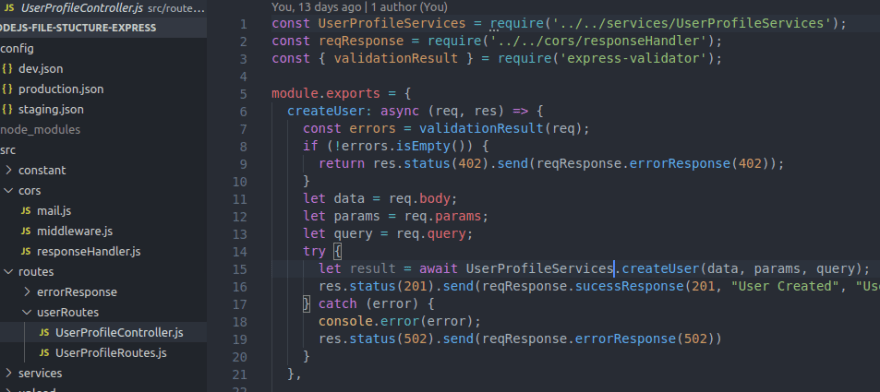Click 'await' keyword on line 15

438,269
